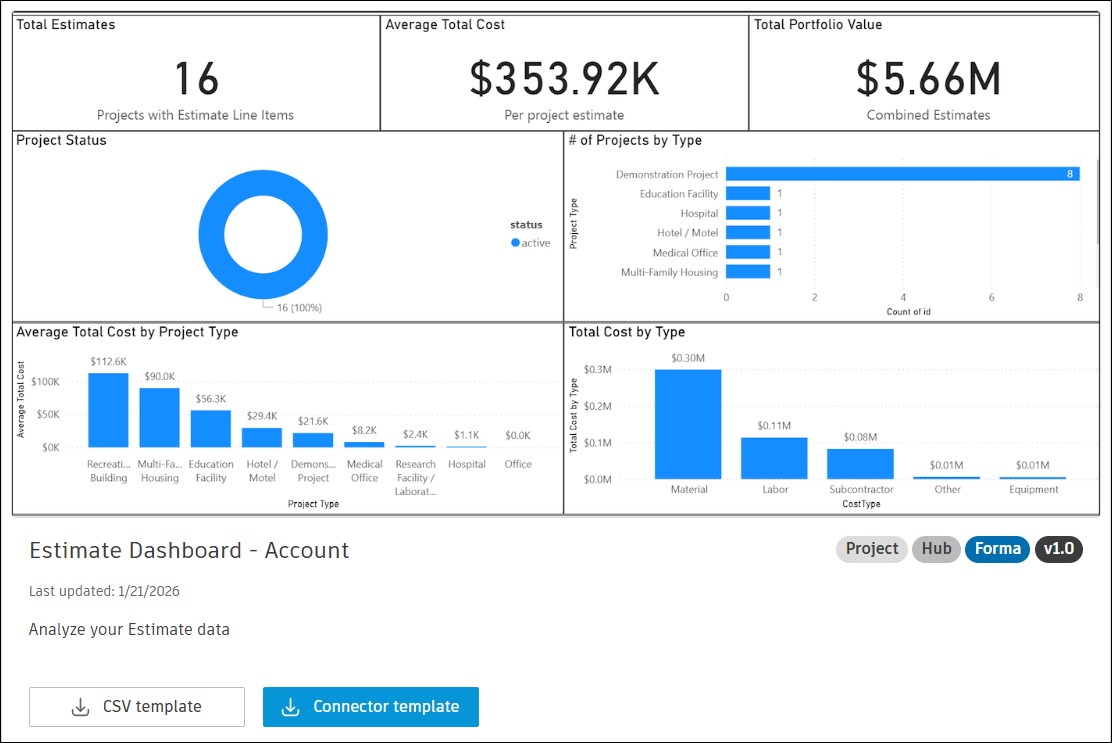Click the Demonstration Project bar
Viewport: 1112px width, 743px height.
pos(903,174)
